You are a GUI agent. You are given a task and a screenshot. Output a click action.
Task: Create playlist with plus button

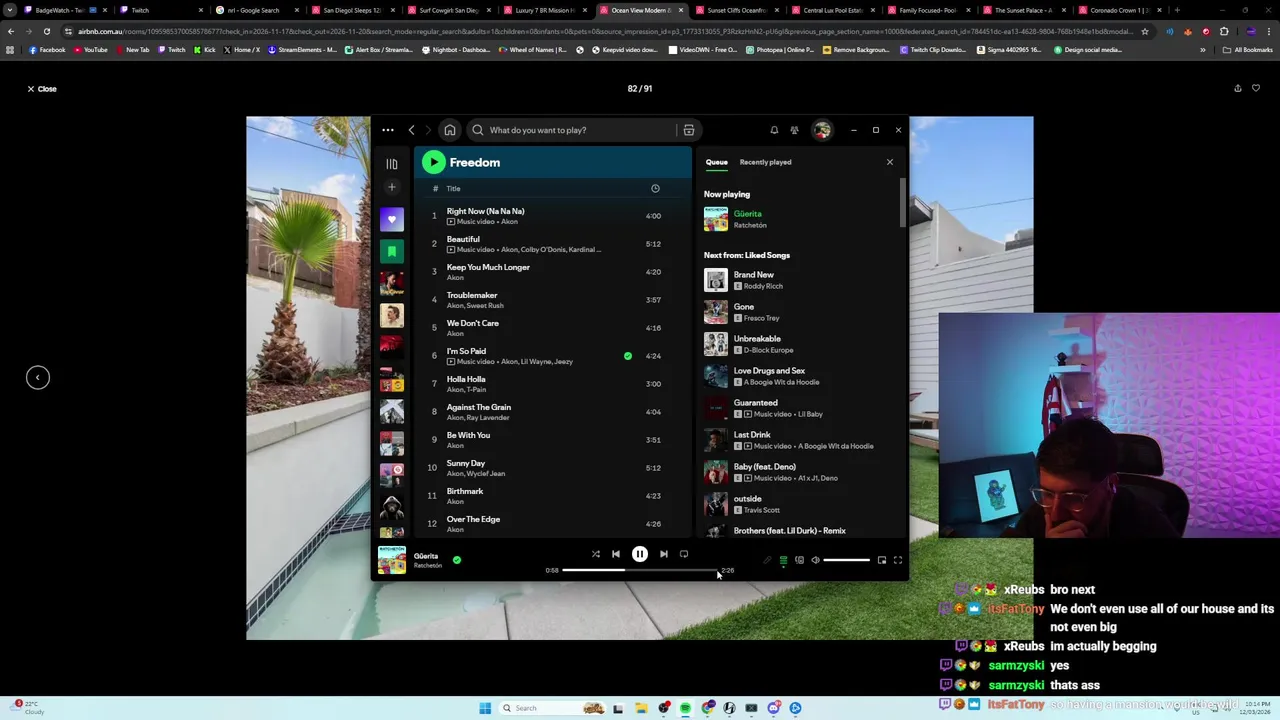tap(392, 187)
